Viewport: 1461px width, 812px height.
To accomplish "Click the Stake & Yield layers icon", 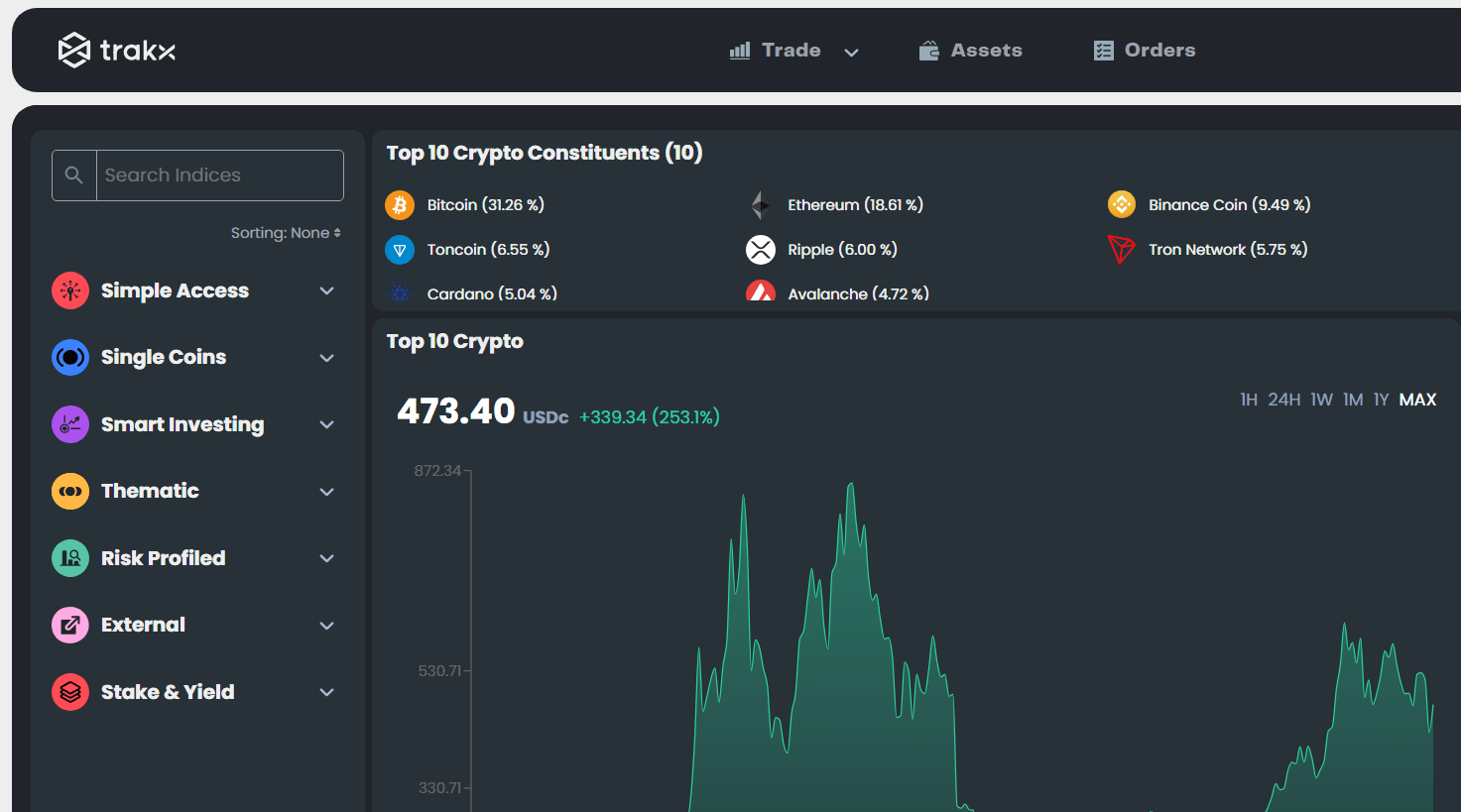I will [69, 691].
